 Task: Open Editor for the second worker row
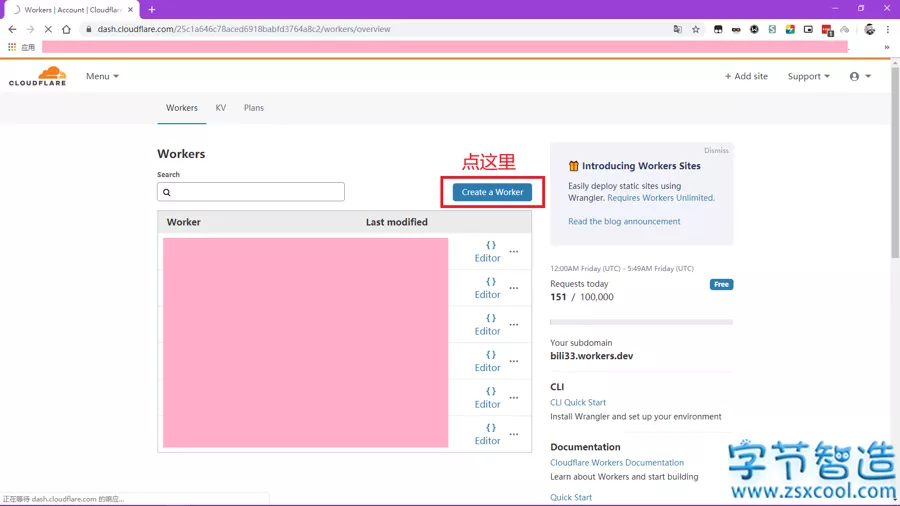click(487, 288)
